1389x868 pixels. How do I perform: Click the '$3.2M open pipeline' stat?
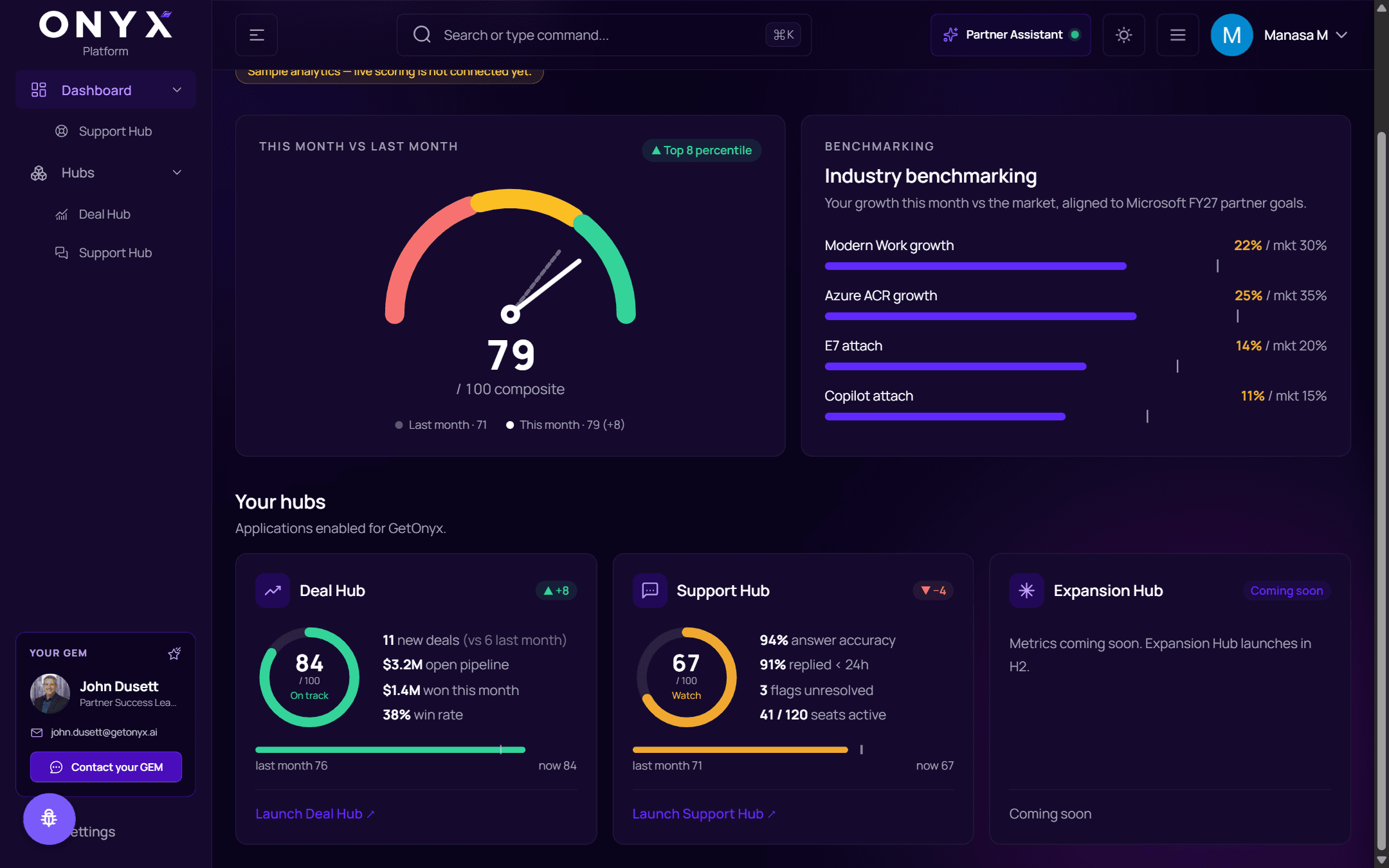click(446, 665)
